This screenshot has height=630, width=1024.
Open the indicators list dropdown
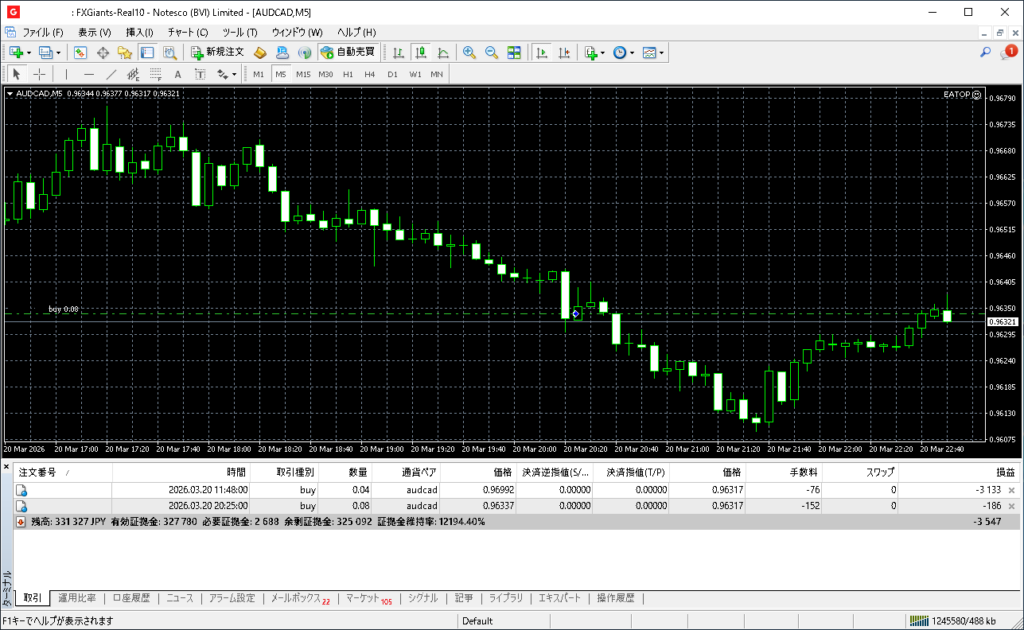coord(602,52)
